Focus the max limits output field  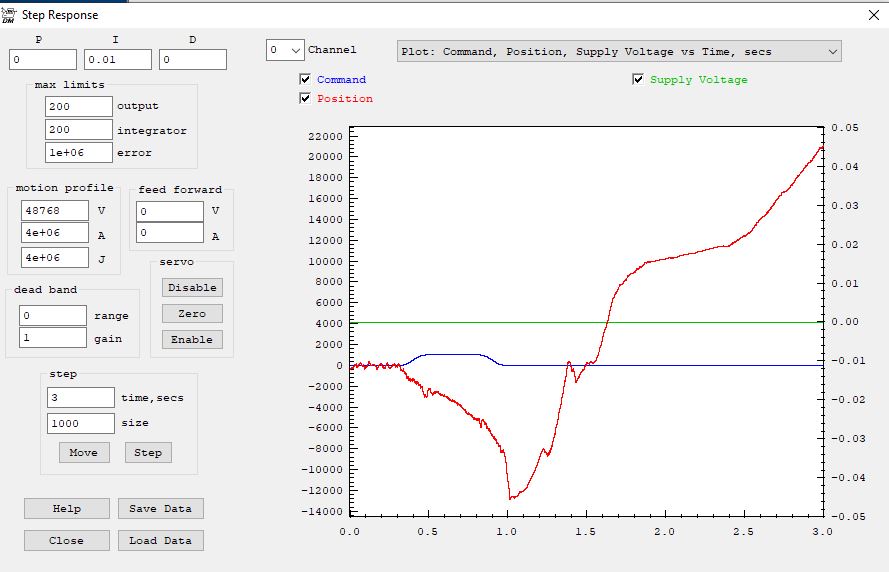pyautogui.click(x=78, y=106)
